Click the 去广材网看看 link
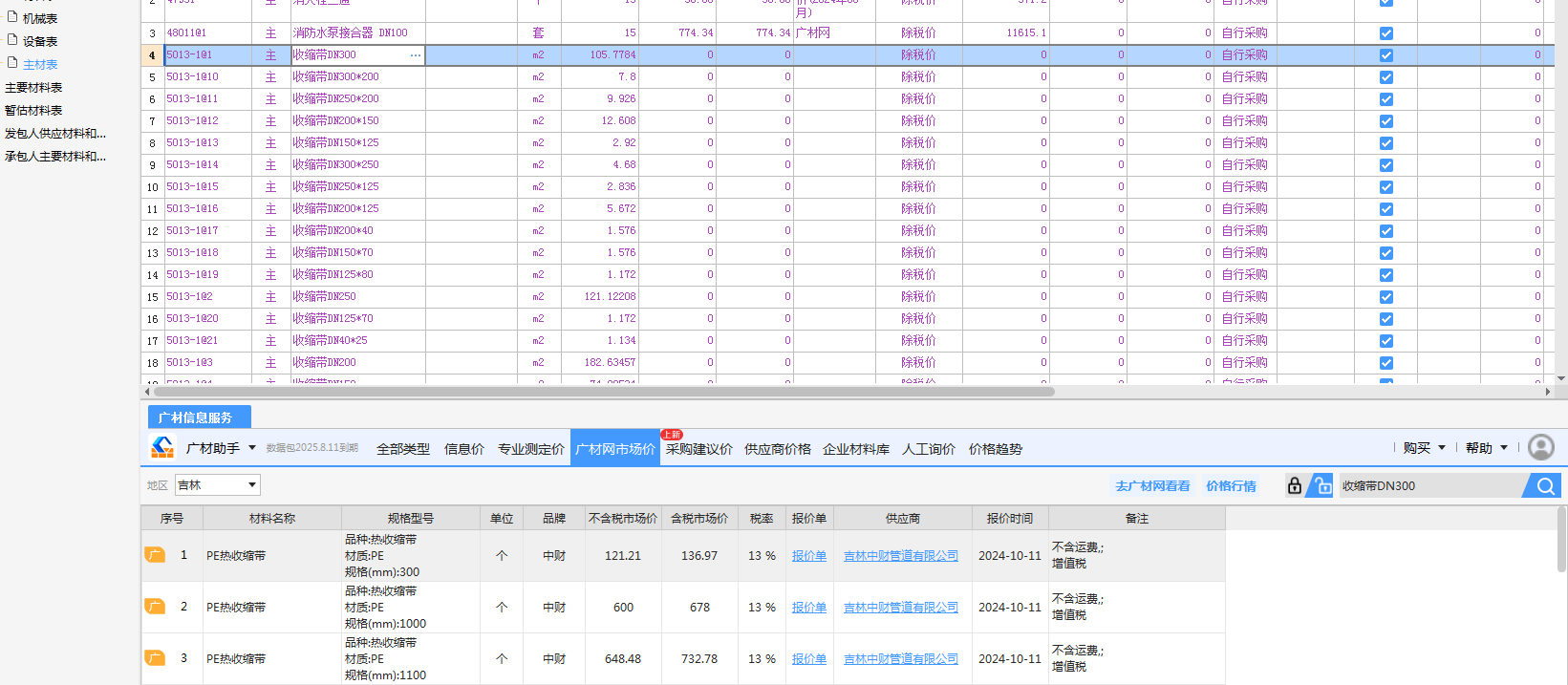 click(1152, 486)
